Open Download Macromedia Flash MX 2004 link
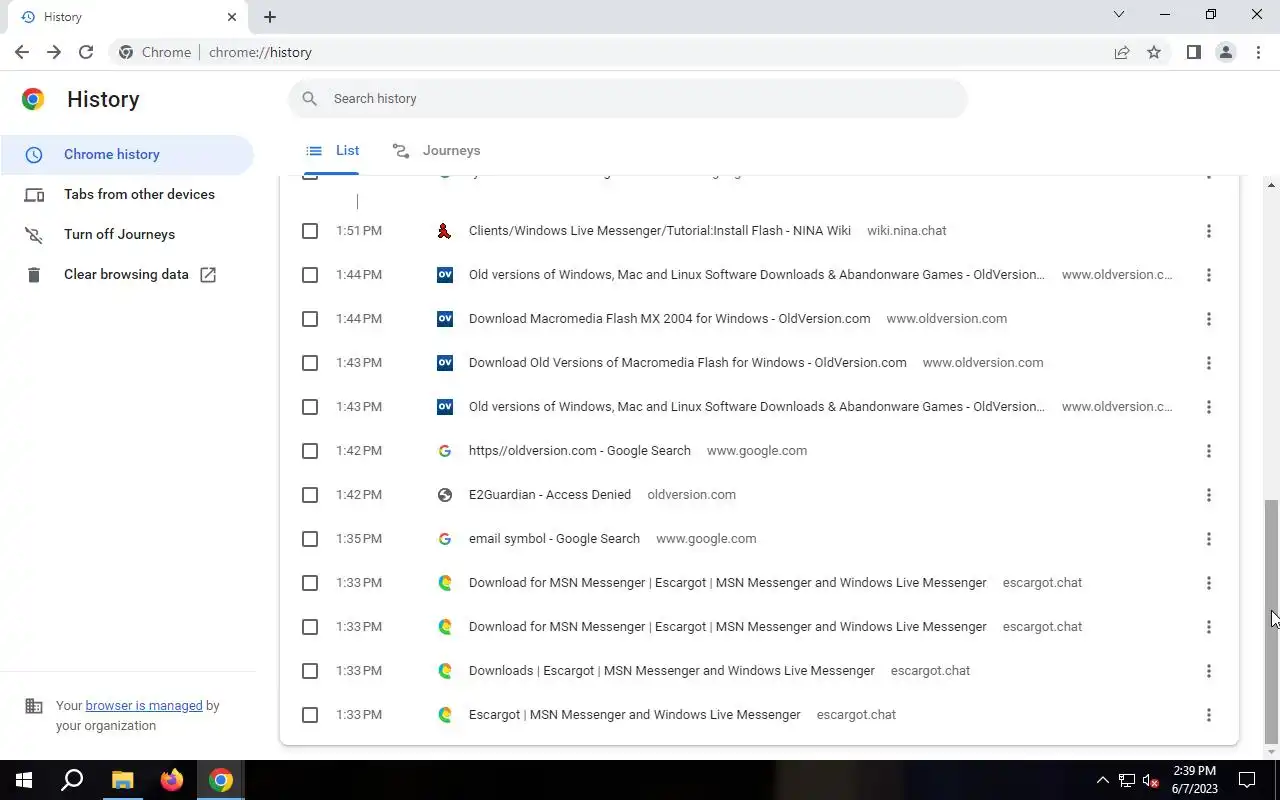This screenshot has width=1280, height=800. point(669,319)
